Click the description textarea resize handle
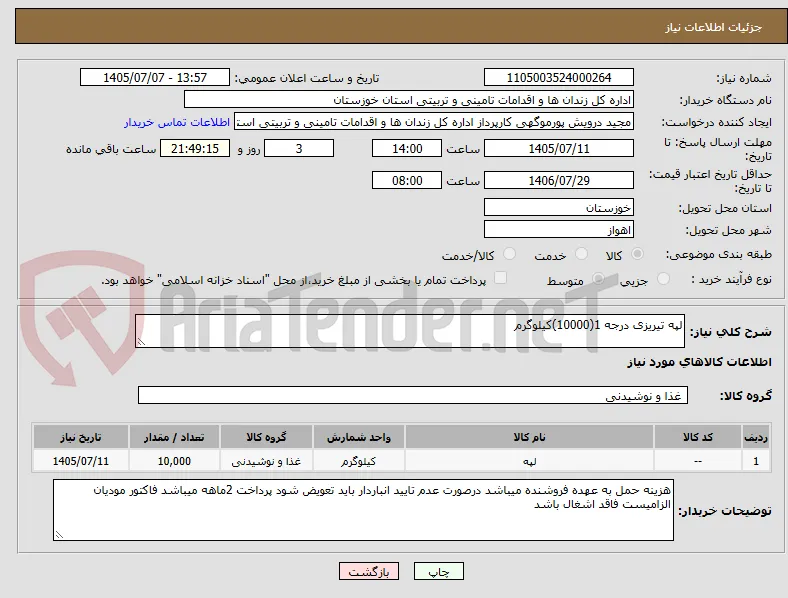The height and width of the screenshot is (598, 788). point(141,342)
